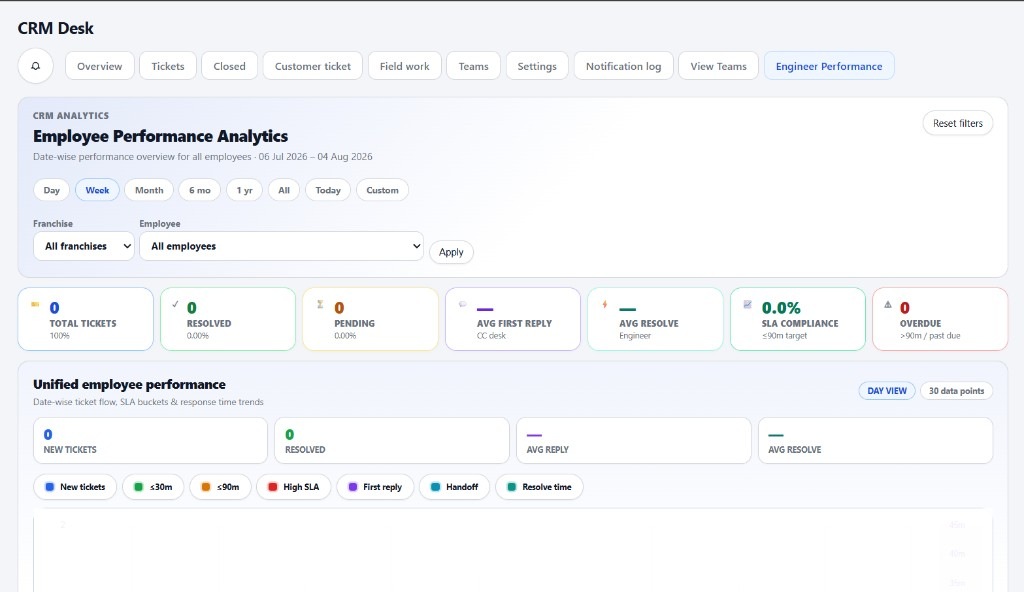Choose the 6 mo range filter
The height and width of the screenshot is (592, 1024).
point(200,190)
